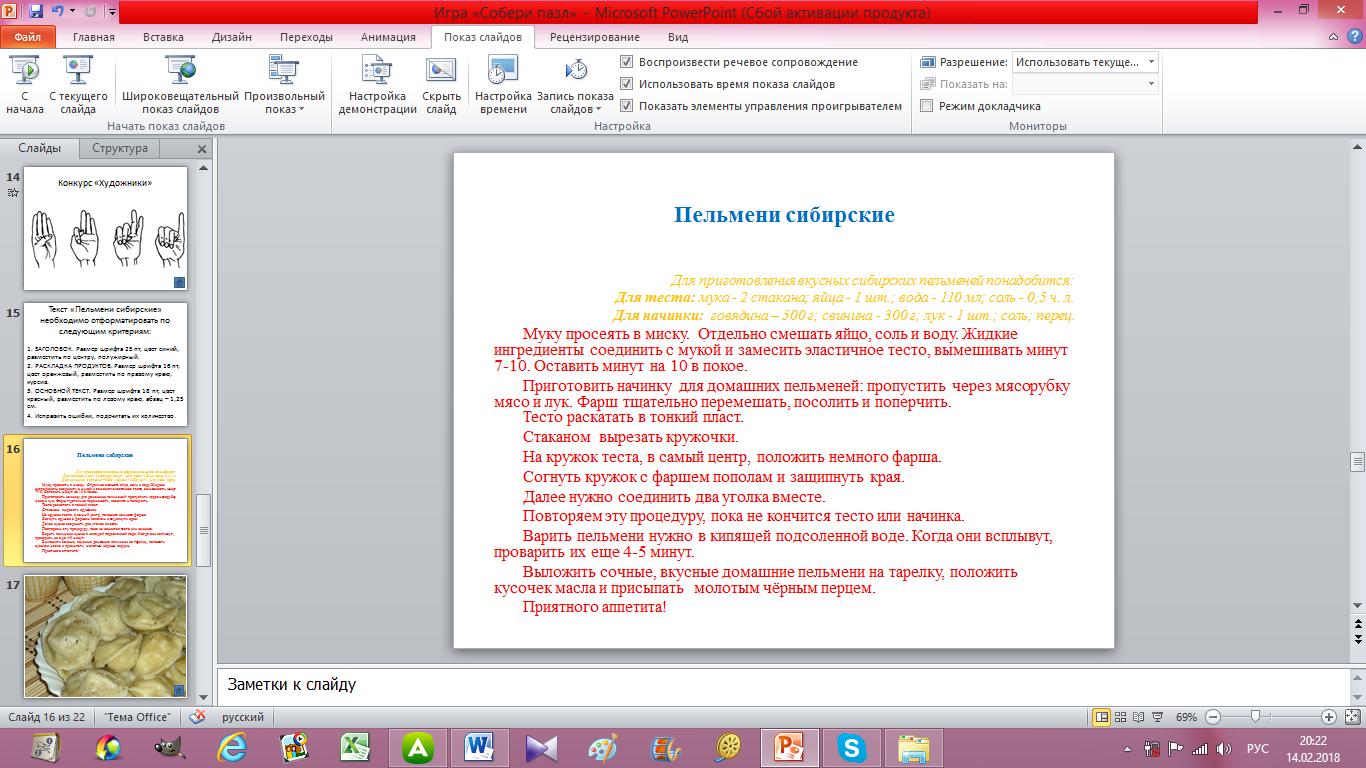Zoom in with plus button
This screenshot has height=768, width=1366.
(1328, 717)
